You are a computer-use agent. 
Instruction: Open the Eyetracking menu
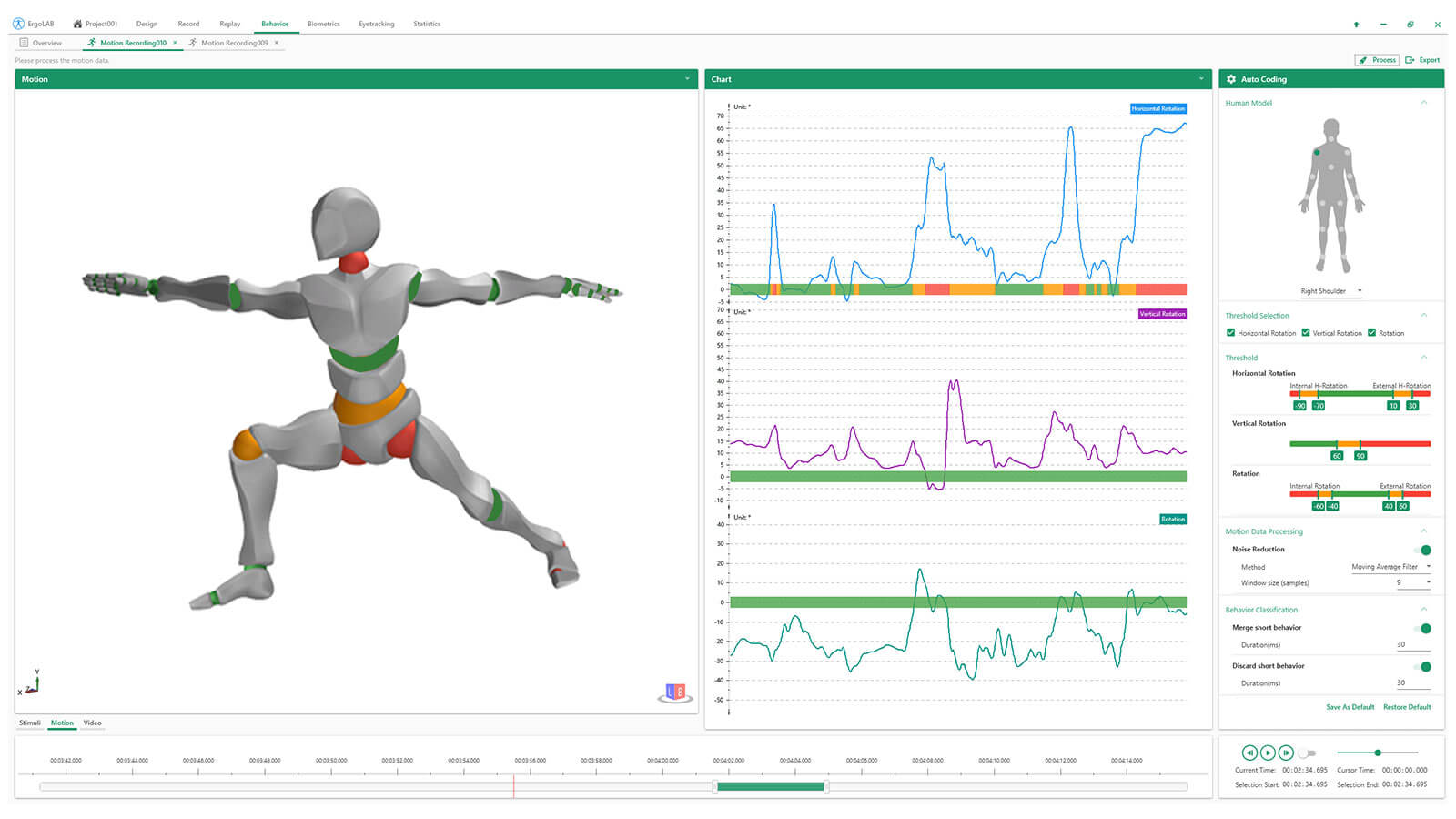(x=376, y=24)
